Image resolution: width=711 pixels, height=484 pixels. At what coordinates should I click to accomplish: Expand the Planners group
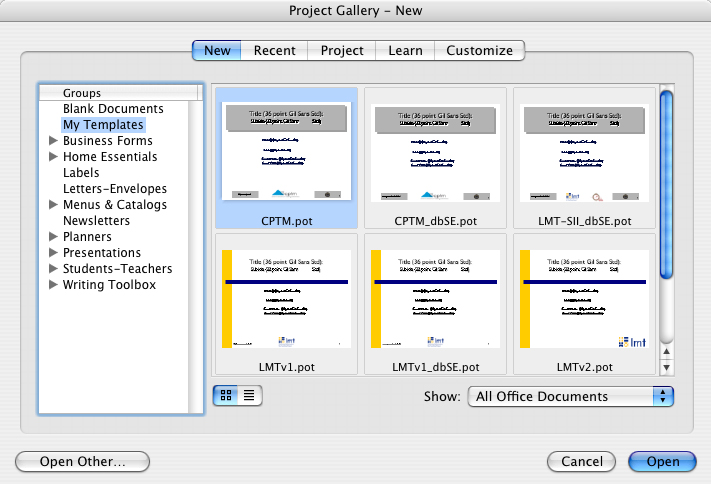53,237
